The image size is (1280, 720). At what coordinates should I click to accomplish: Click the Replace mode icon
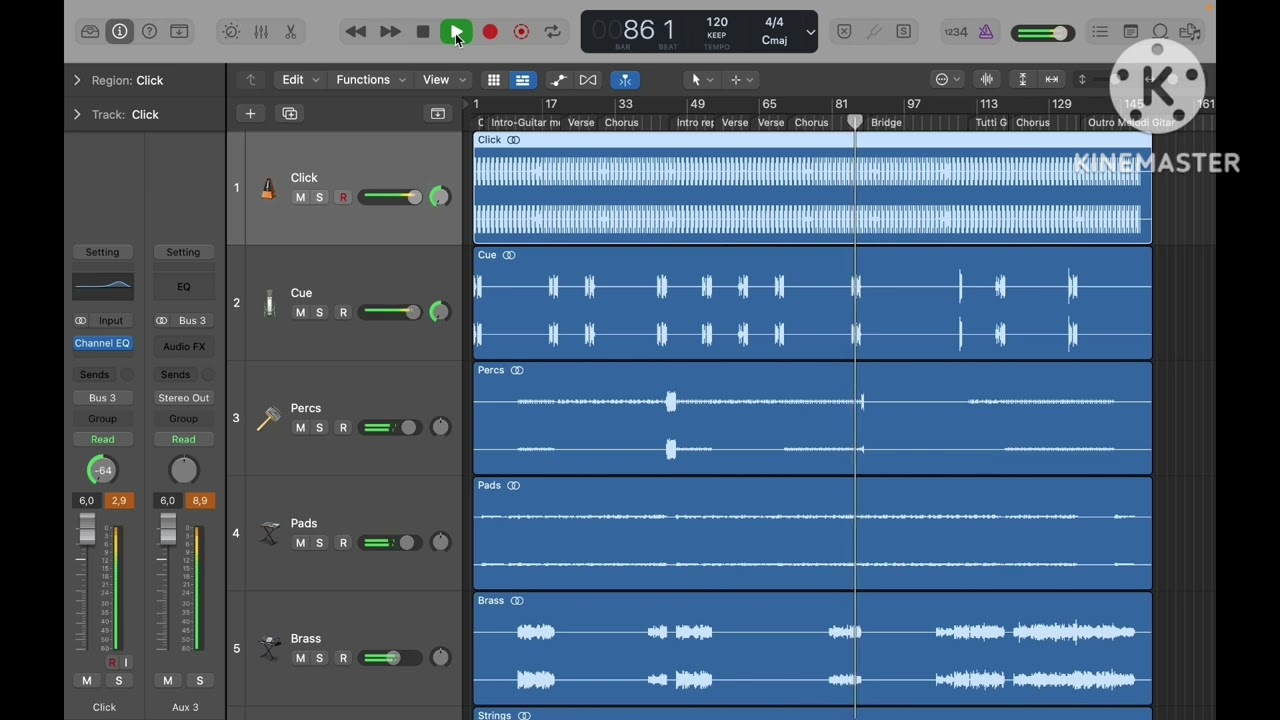tap(844, 32)
